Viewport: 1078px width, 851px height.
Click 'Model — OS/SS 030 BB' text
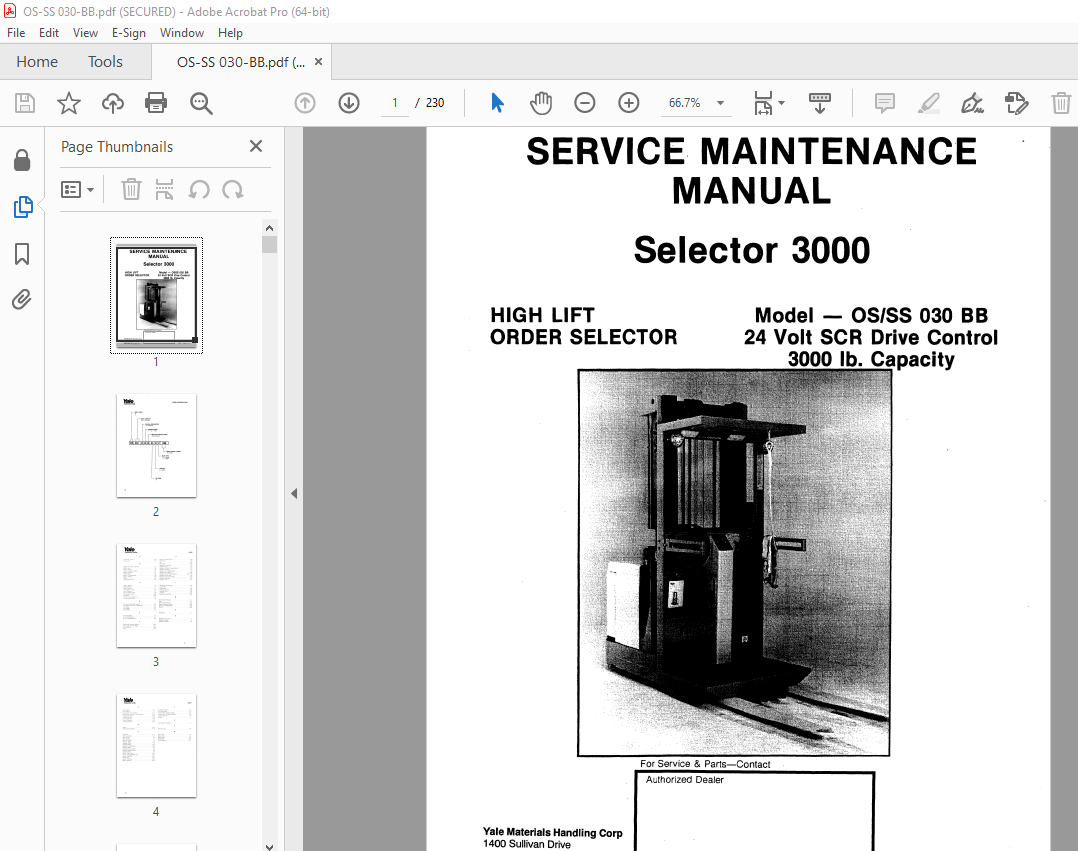pyautogui.click(x=871, y=316)
